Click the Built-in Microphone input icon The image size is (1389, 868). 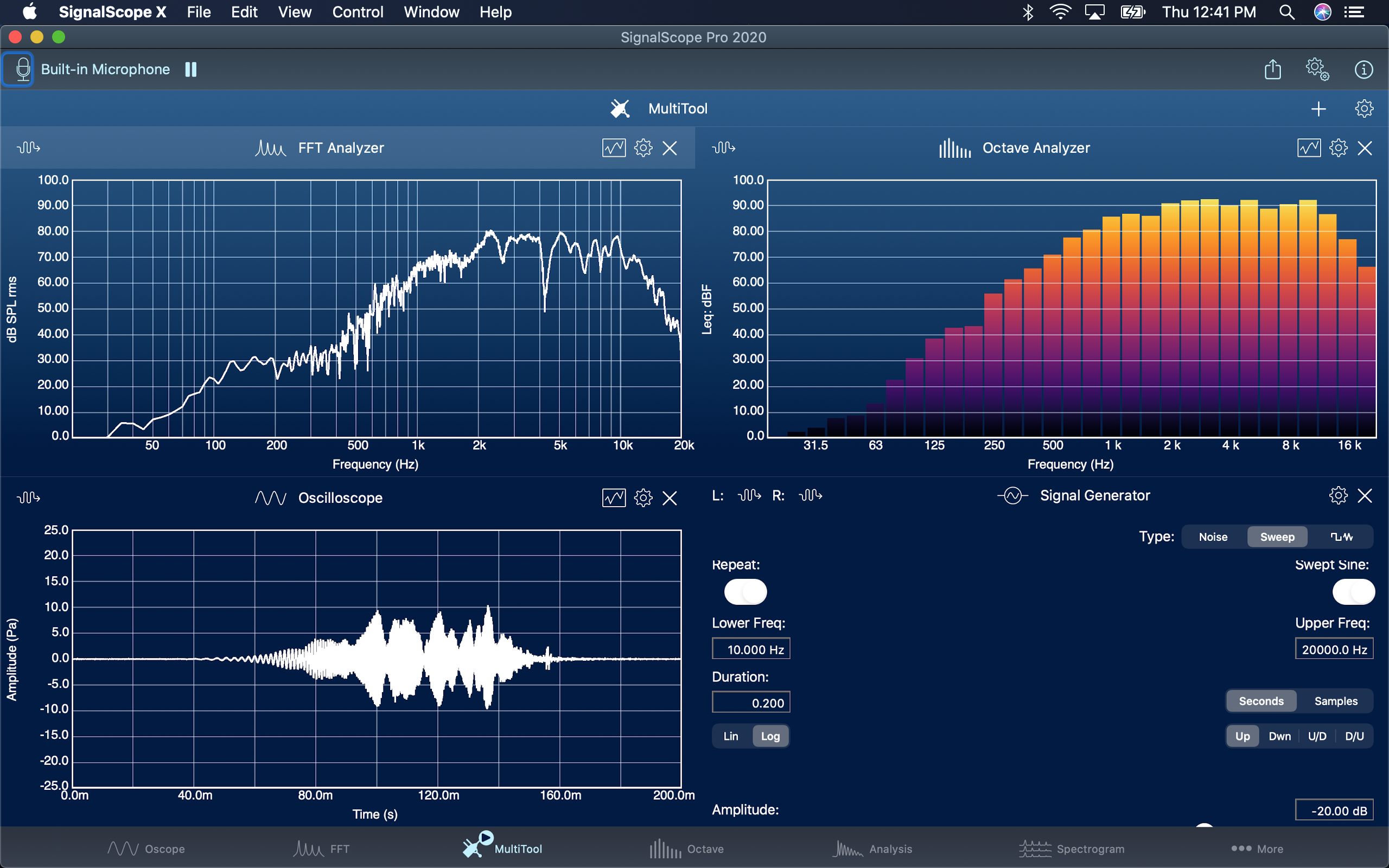(22, 69)
